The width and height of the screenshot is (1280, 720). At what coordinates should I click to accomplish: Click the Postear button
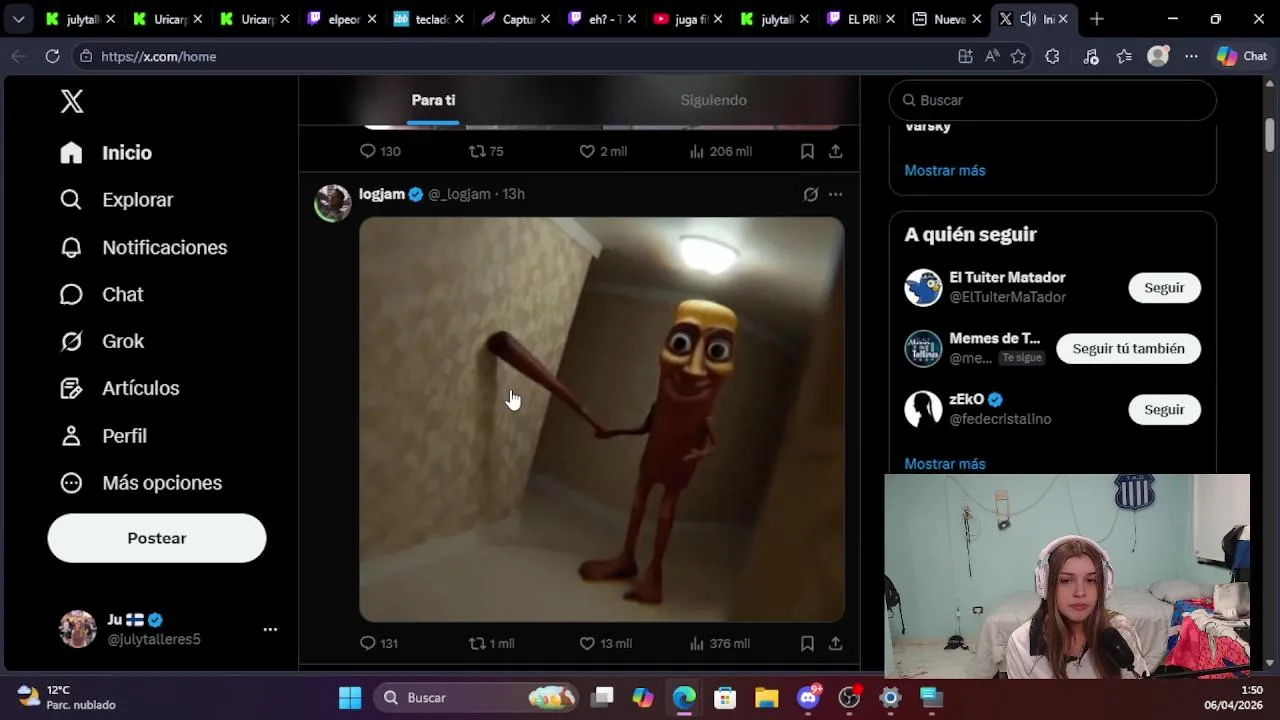click(157, 538)
